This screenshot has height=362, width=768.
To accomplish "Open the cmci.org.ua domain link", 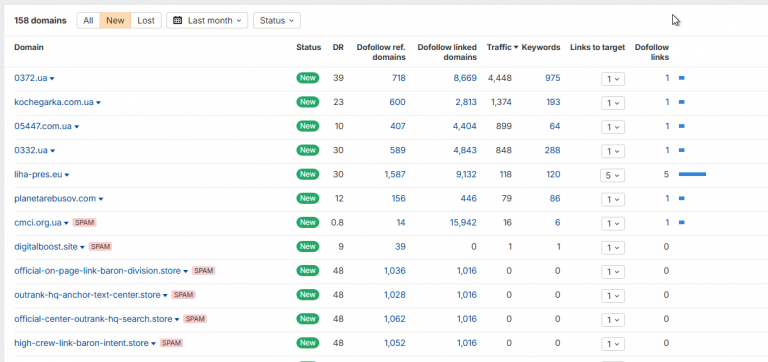I will pos(38,223).
